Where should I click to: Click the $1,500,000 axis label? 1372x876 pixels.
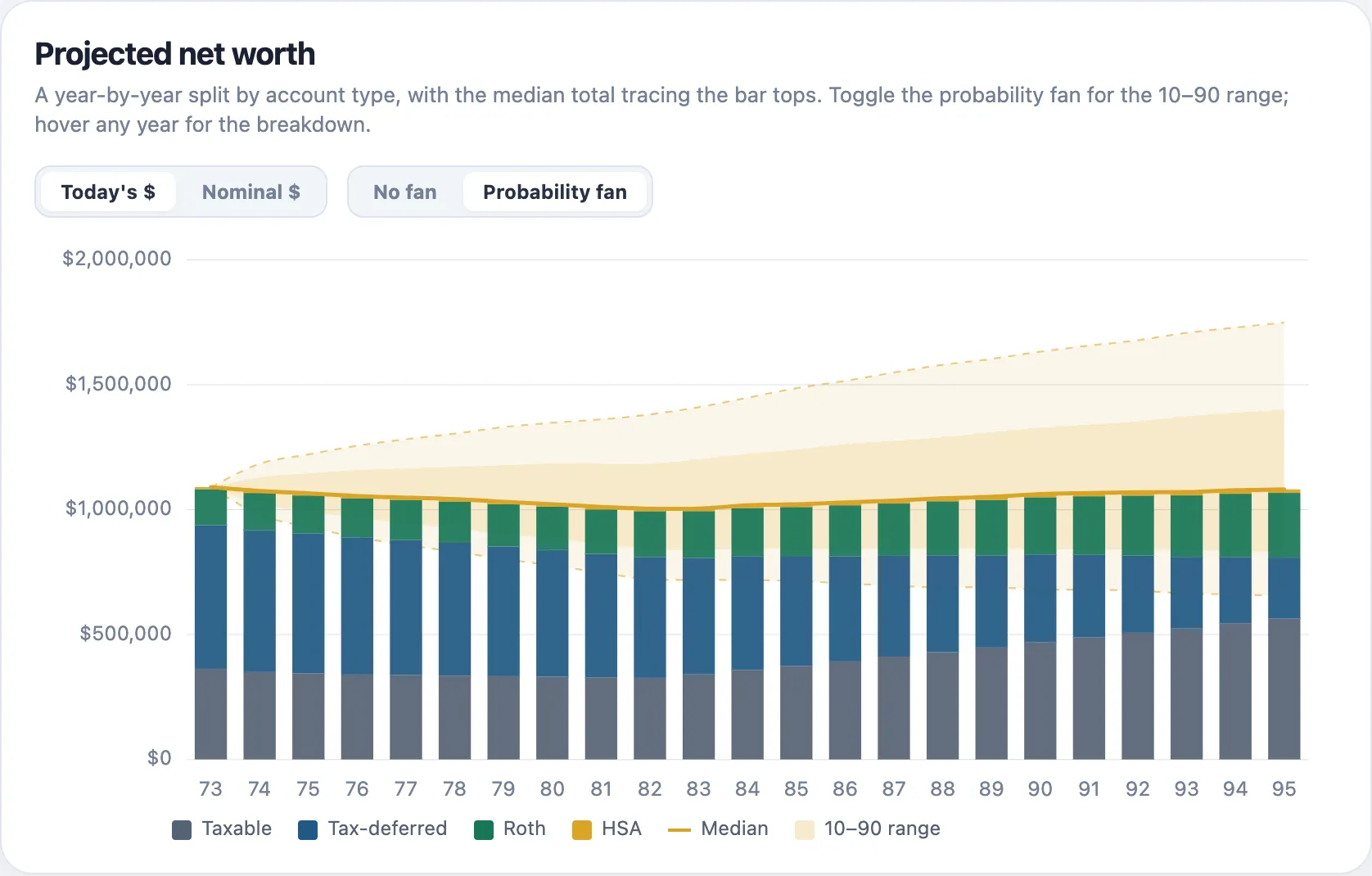pyautogui.click(x=119, y=384)
